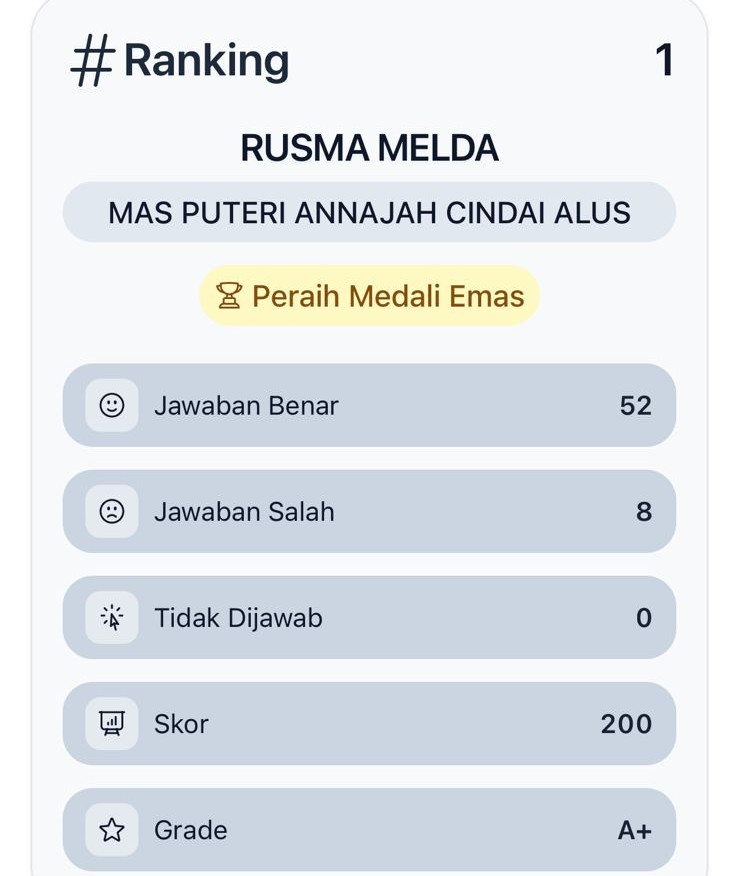Select the Grade row
The width and height of the screenshot is (739, 876).
(x=369, y=830)
